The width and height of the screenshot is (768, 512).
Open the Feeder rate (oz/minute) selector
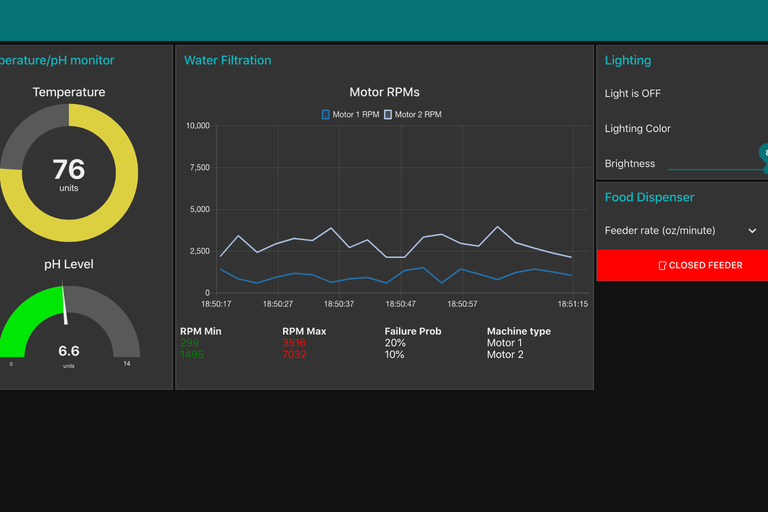pos(660,231)
